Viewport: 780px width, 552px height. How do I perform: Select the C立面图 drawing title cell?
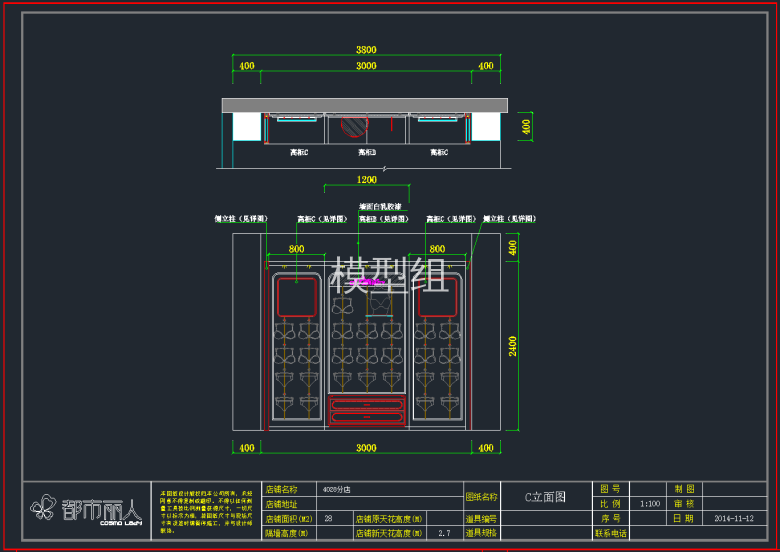tap(546, 496)
